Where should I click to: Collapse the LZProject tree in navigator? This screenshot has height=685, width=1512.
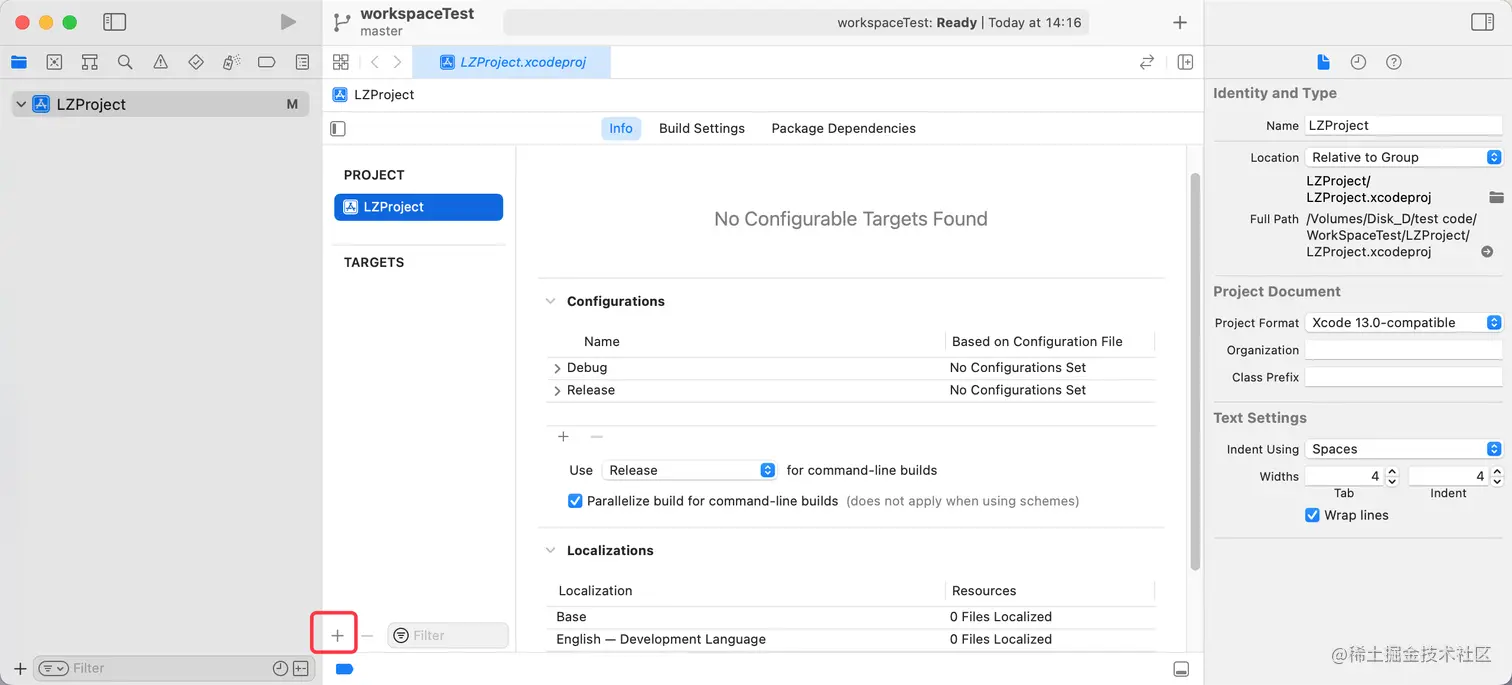point(21,104)
